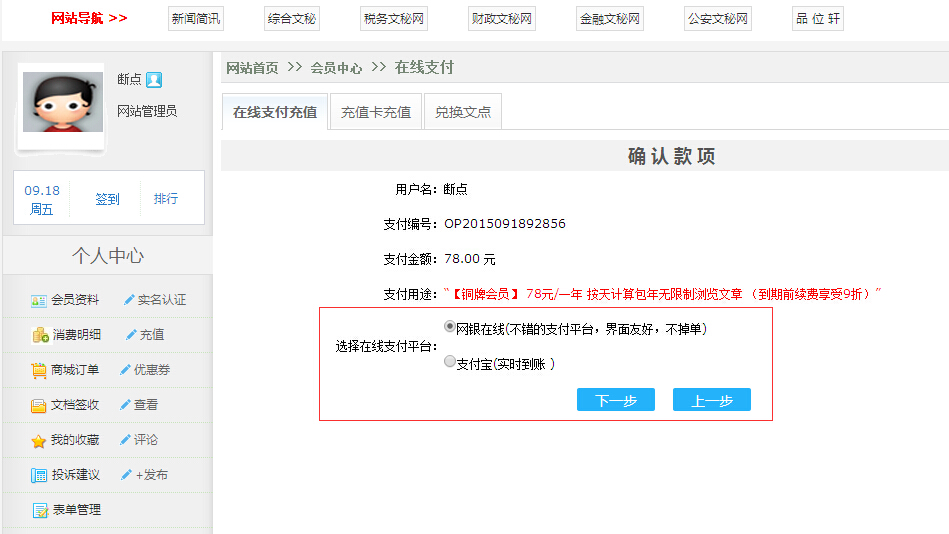Click the user avatar thumbnail
Viewport: 949px width, 534px height.
click(x=61, y=106)
